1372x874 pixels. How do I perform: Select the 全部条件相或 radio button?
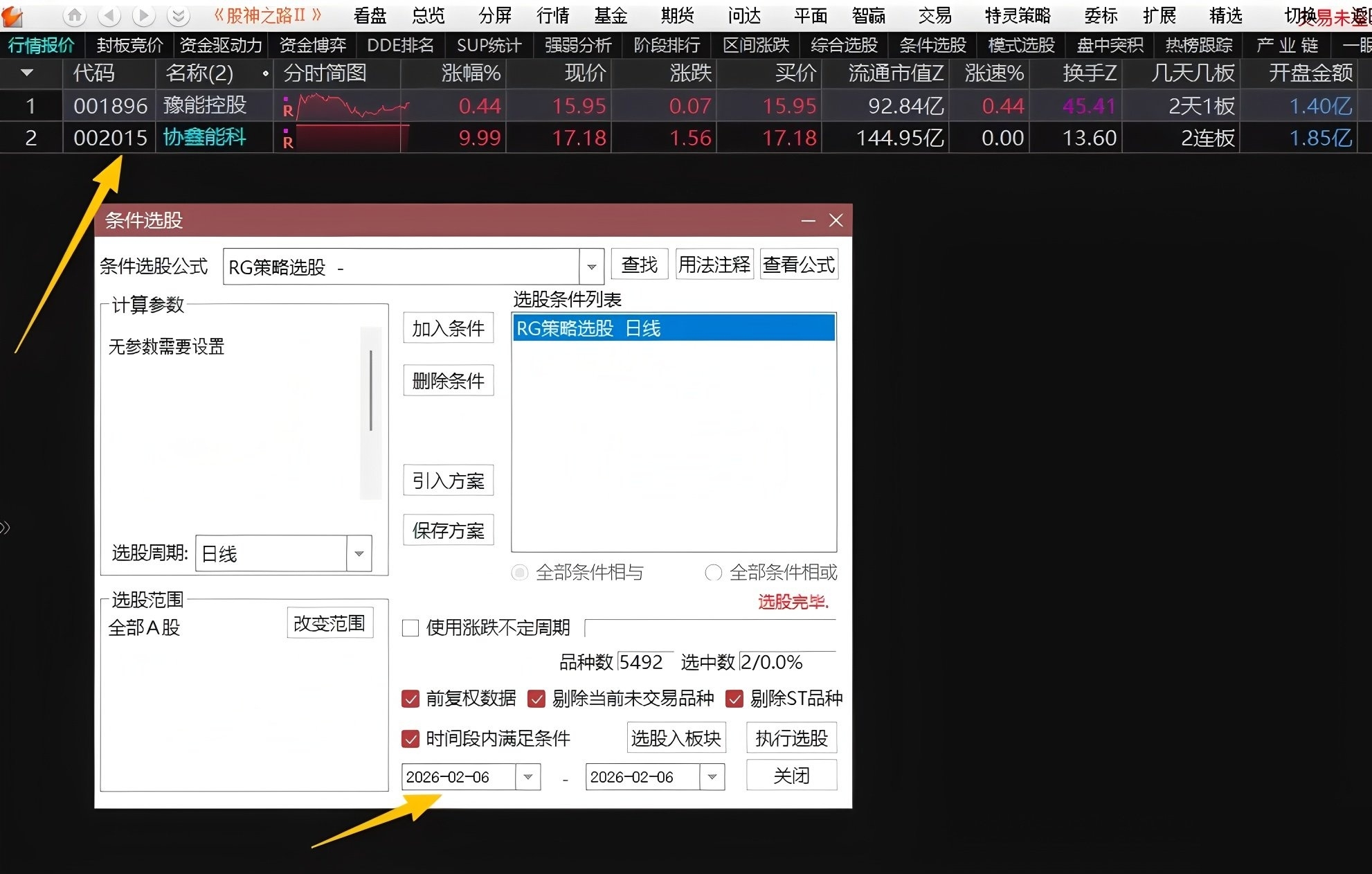tap(713, 573)
